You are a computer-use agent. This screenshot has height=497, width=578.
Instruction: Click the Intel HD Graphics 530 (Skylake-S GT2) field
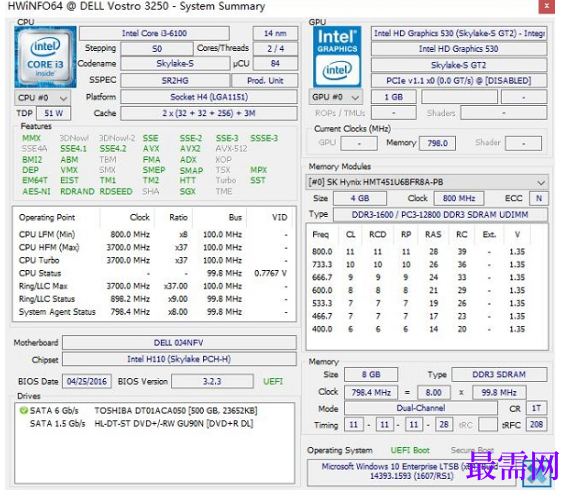pyautogui.click(x=459, y=34)
